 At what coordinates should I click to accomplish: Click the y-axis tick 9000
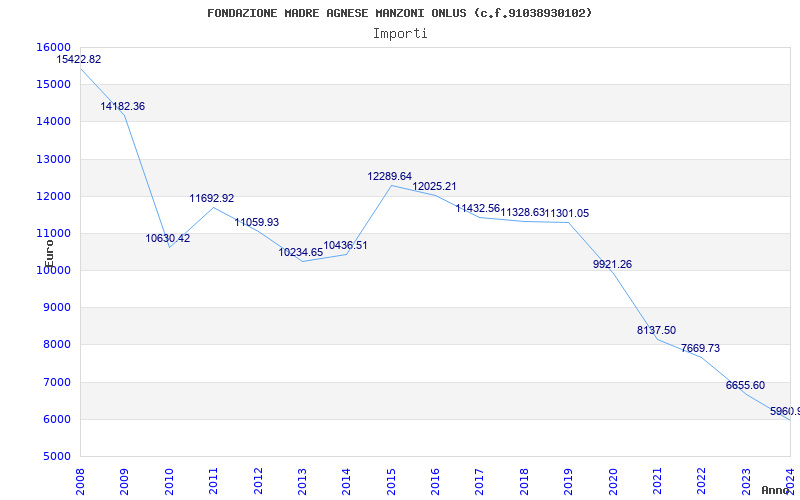(x=56, y=308)
